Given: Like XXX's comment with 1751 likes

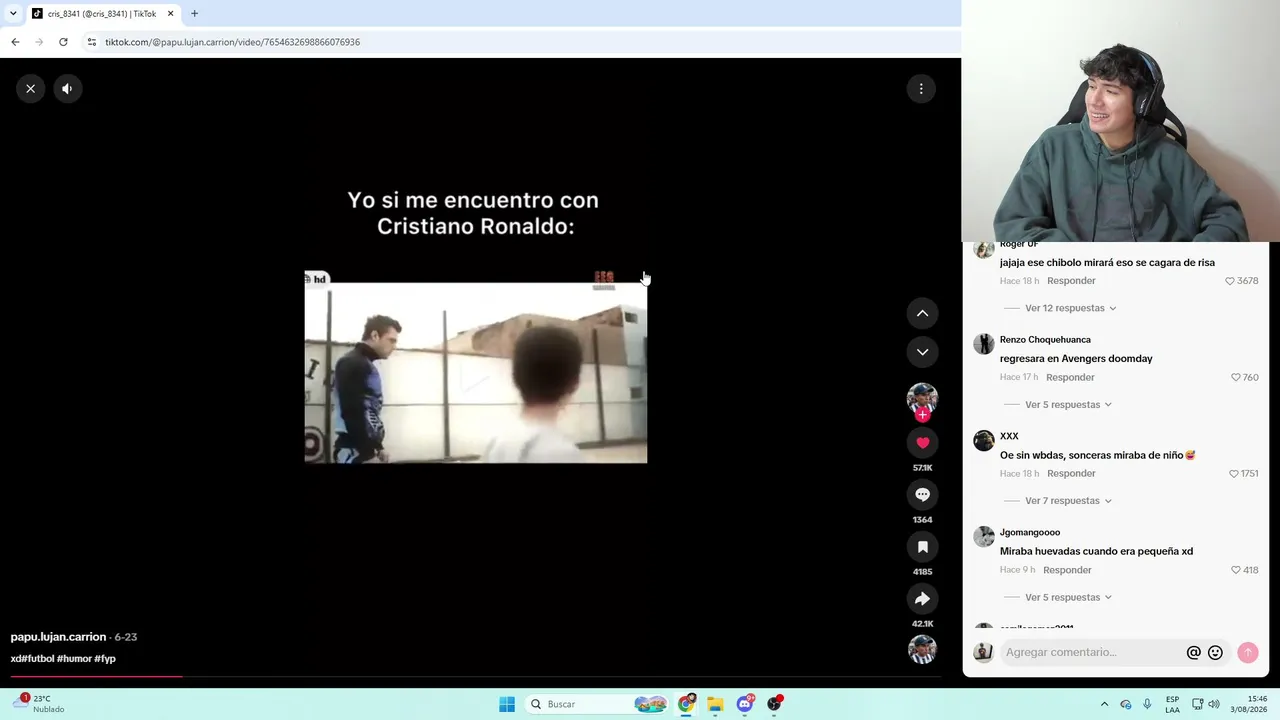Looking at the screenshot, I should click(x=1234, y=474).
